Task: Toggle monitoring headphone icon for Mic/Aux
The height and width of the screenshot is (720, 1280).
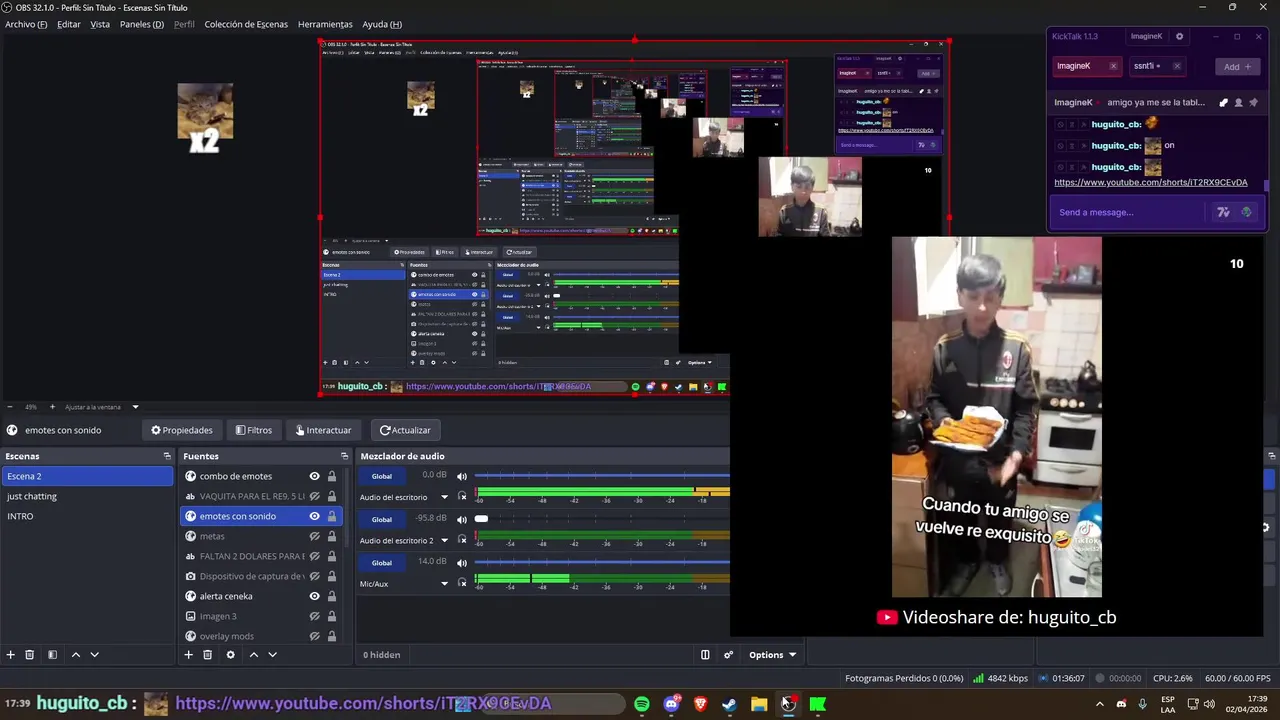Action: pyautogui.click(x=462, y=583)
